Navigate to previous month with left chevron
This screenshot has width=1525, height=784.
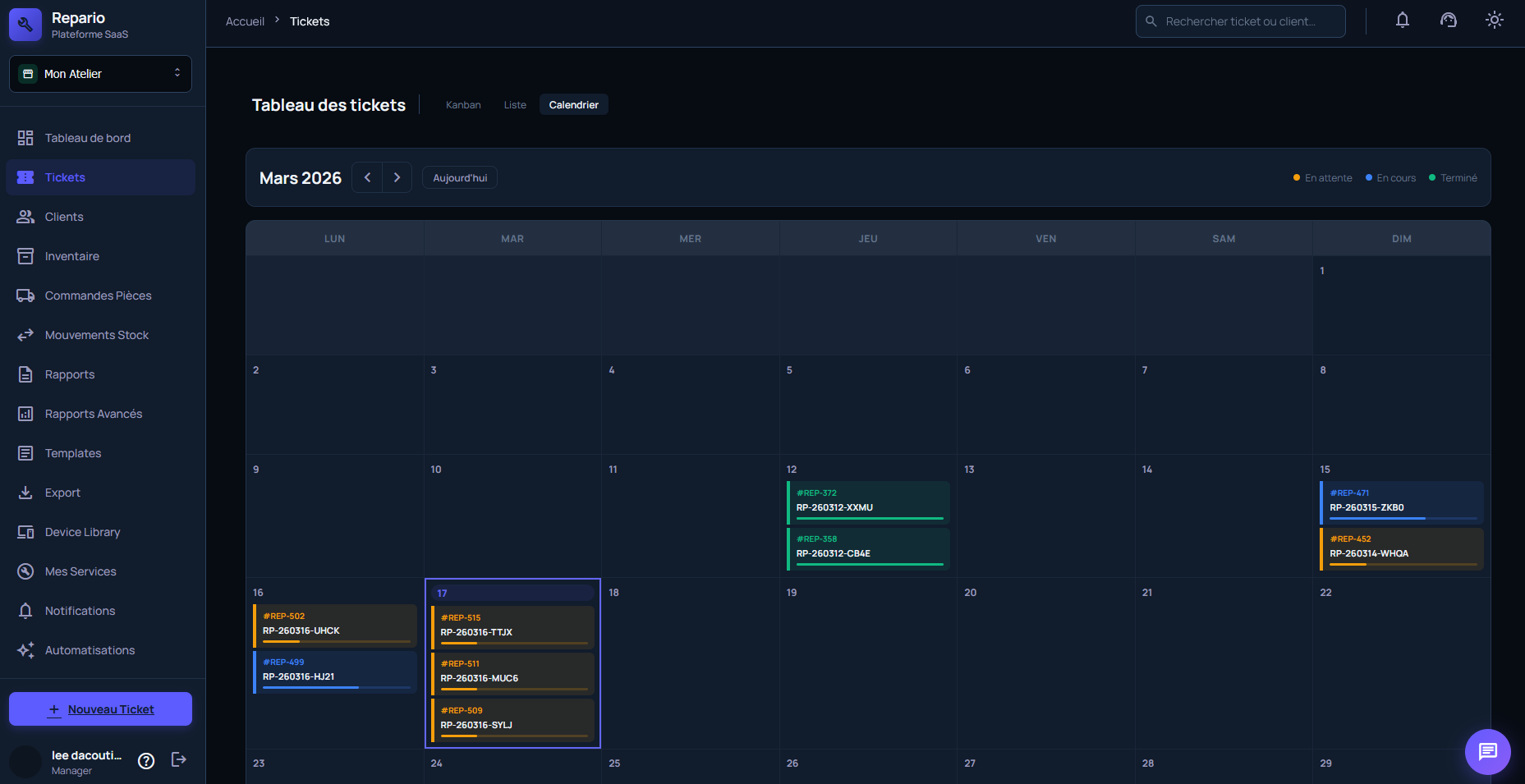pyautogui.click(x=366, y=177)
